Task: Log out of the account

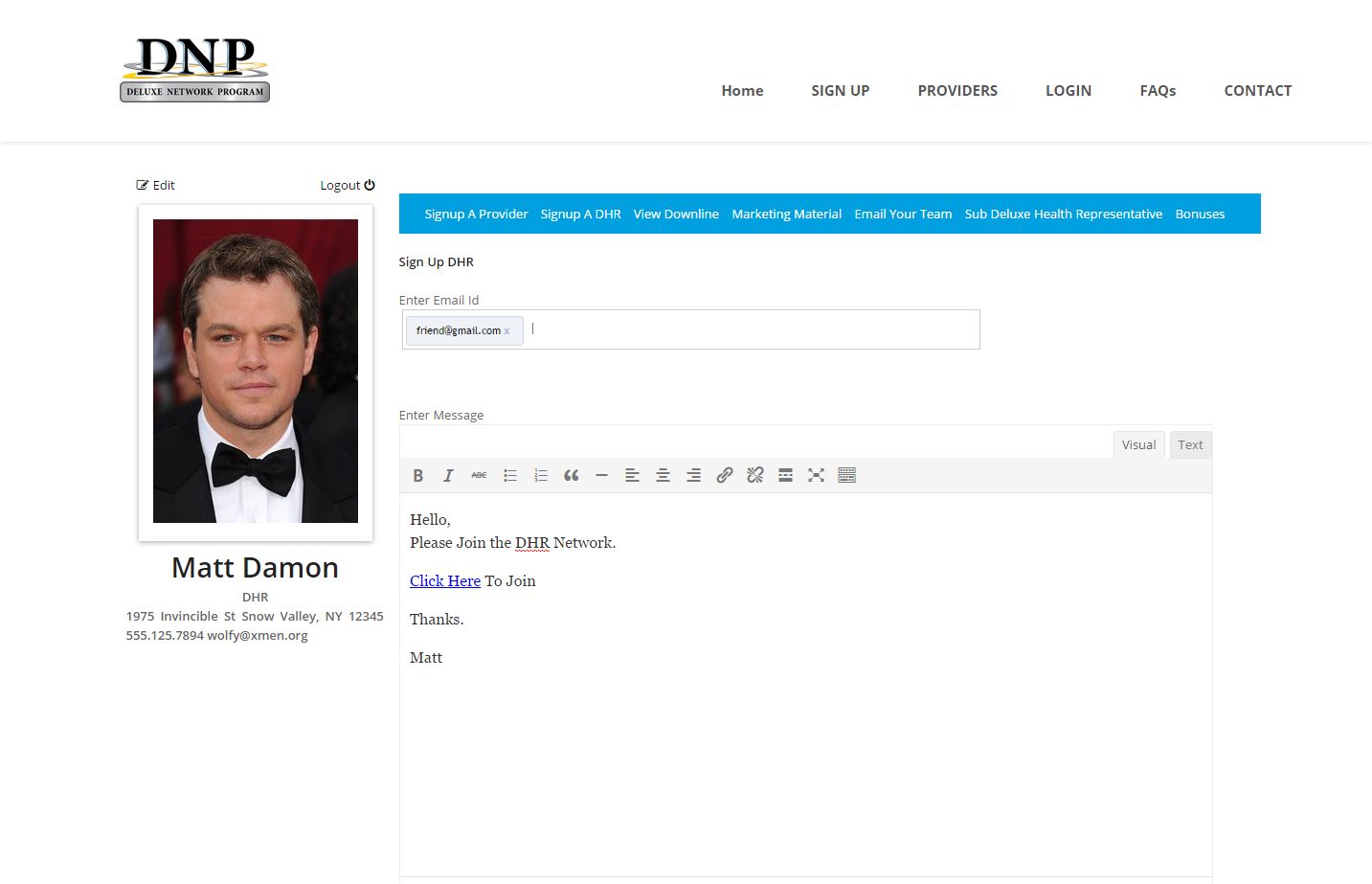Action: pyautogui.click(x=348, y=185)
